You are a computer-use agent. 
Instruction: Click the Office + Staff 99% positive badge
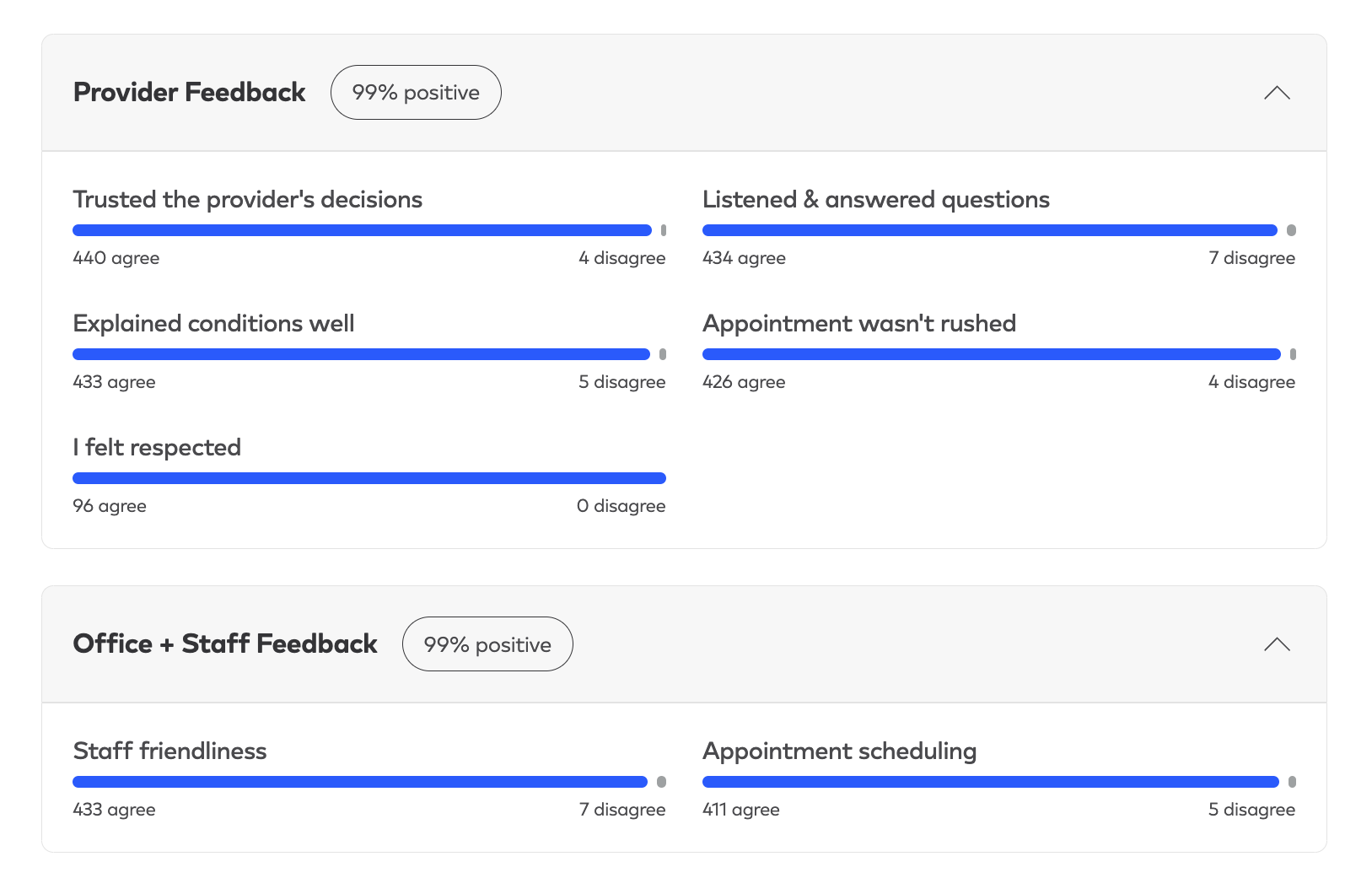(x=487, y=644)
